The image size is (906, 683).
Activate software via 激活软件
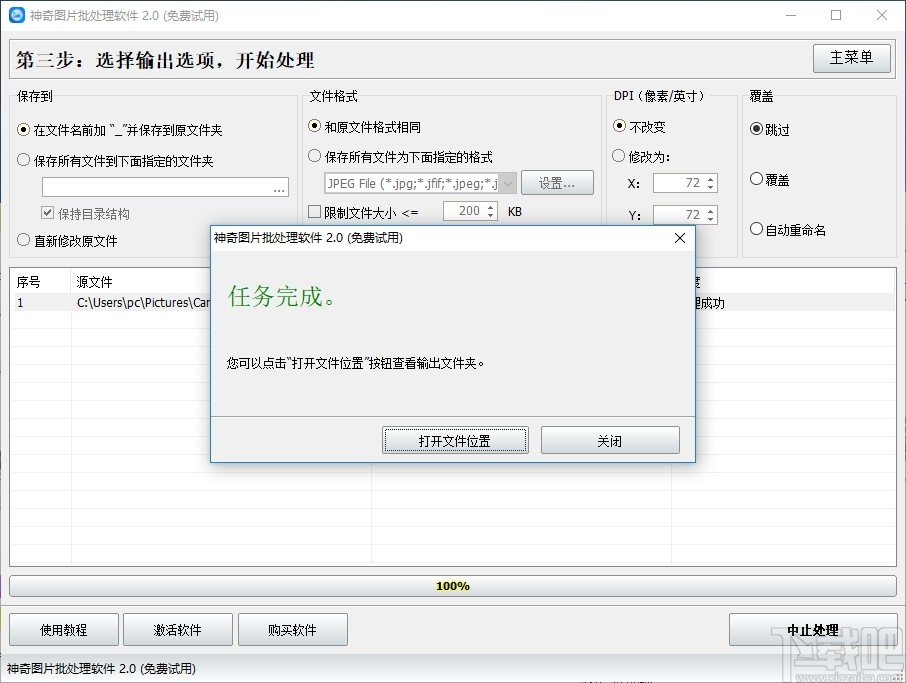pyautogui.click(x=177, y=629)
